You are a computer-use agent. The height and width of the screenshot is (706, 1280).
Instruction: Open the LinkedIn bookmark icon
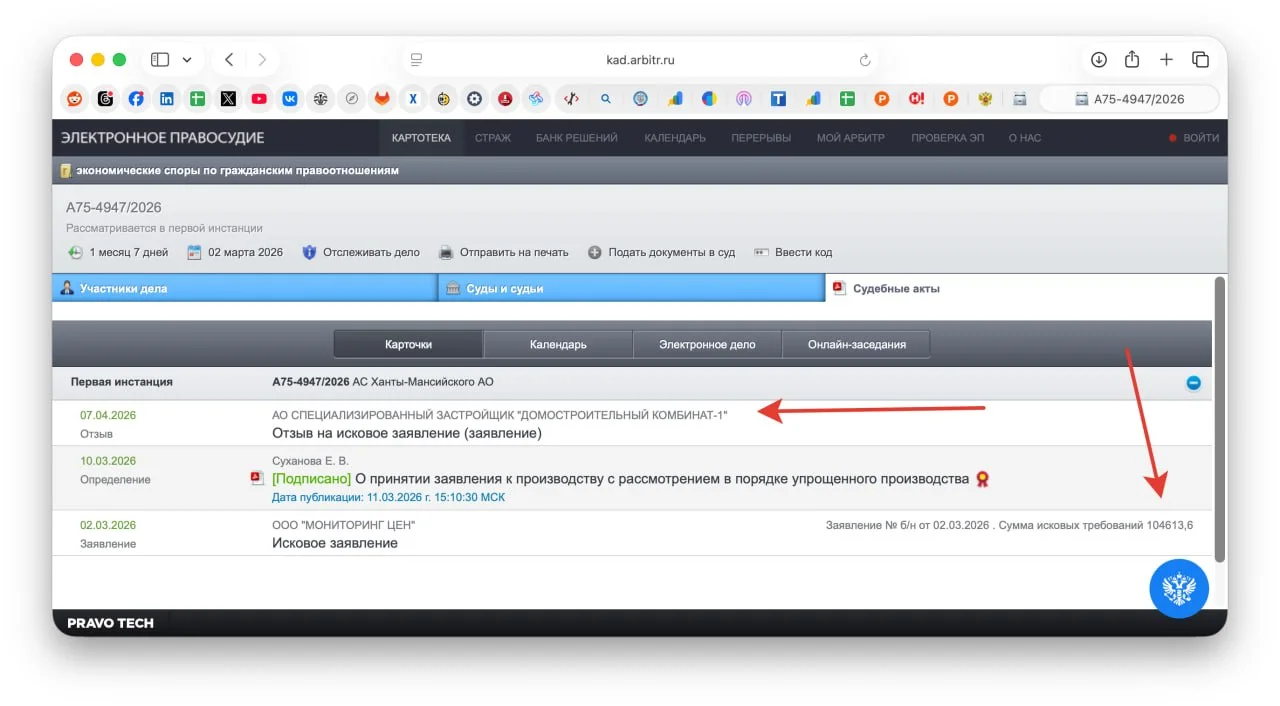(167, 99)
